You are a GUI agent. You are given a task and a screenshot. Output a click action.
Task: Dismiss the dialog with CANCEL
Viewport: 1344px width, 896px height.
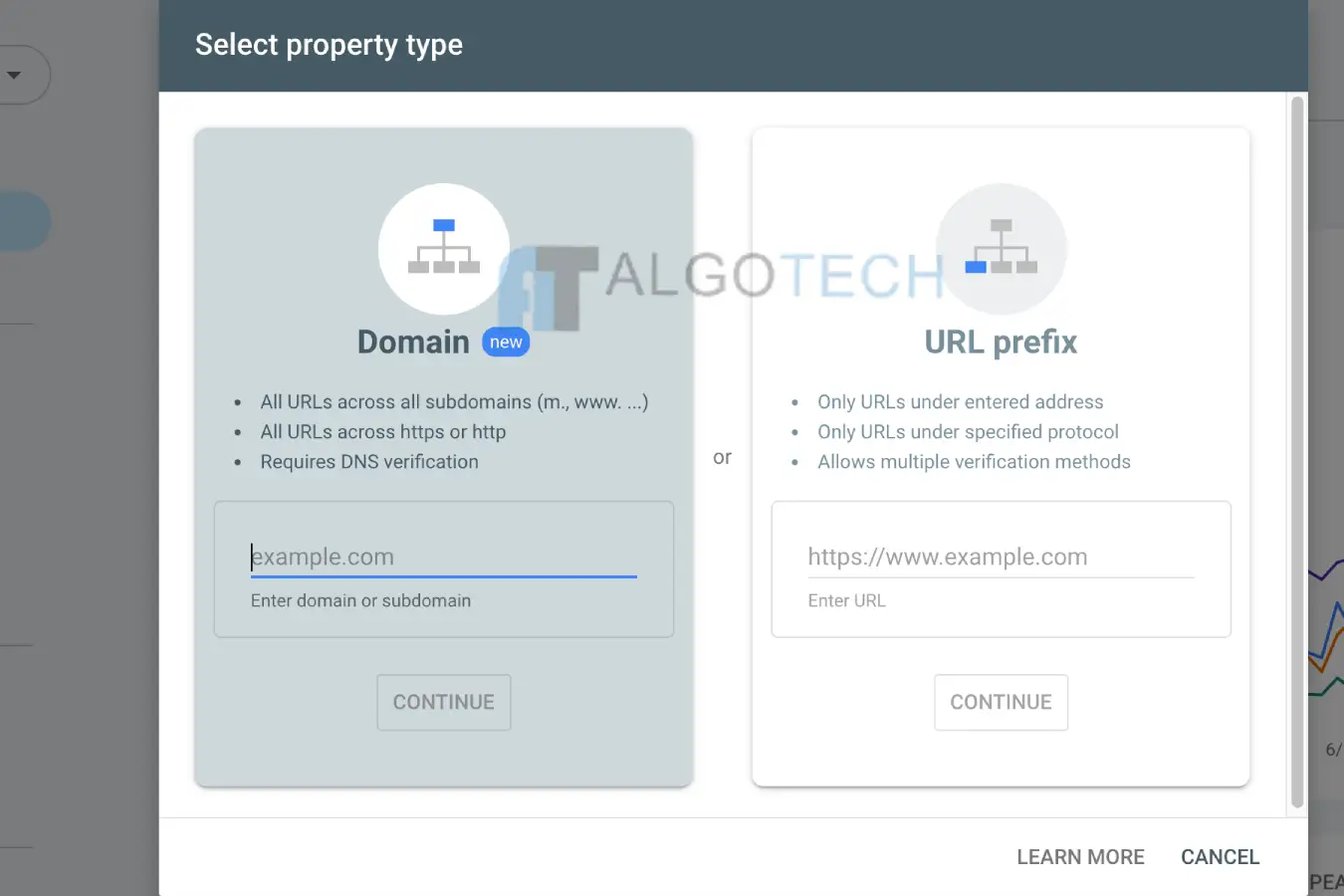[1220, 856]
